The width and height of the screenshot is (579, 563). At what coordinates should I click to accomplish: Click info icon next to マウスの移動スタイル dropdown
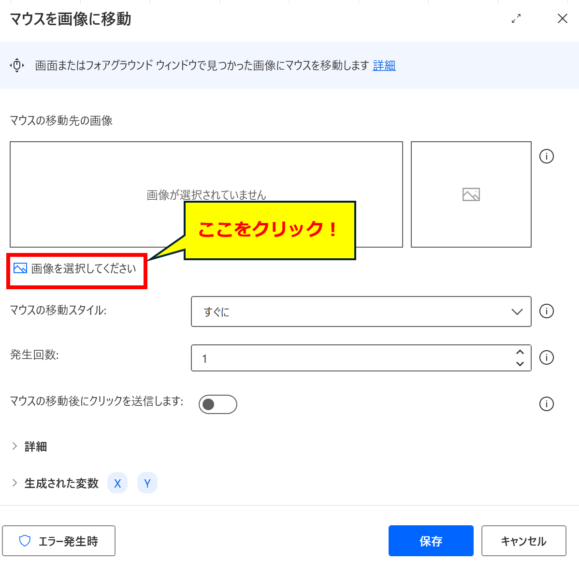(546, 311)
